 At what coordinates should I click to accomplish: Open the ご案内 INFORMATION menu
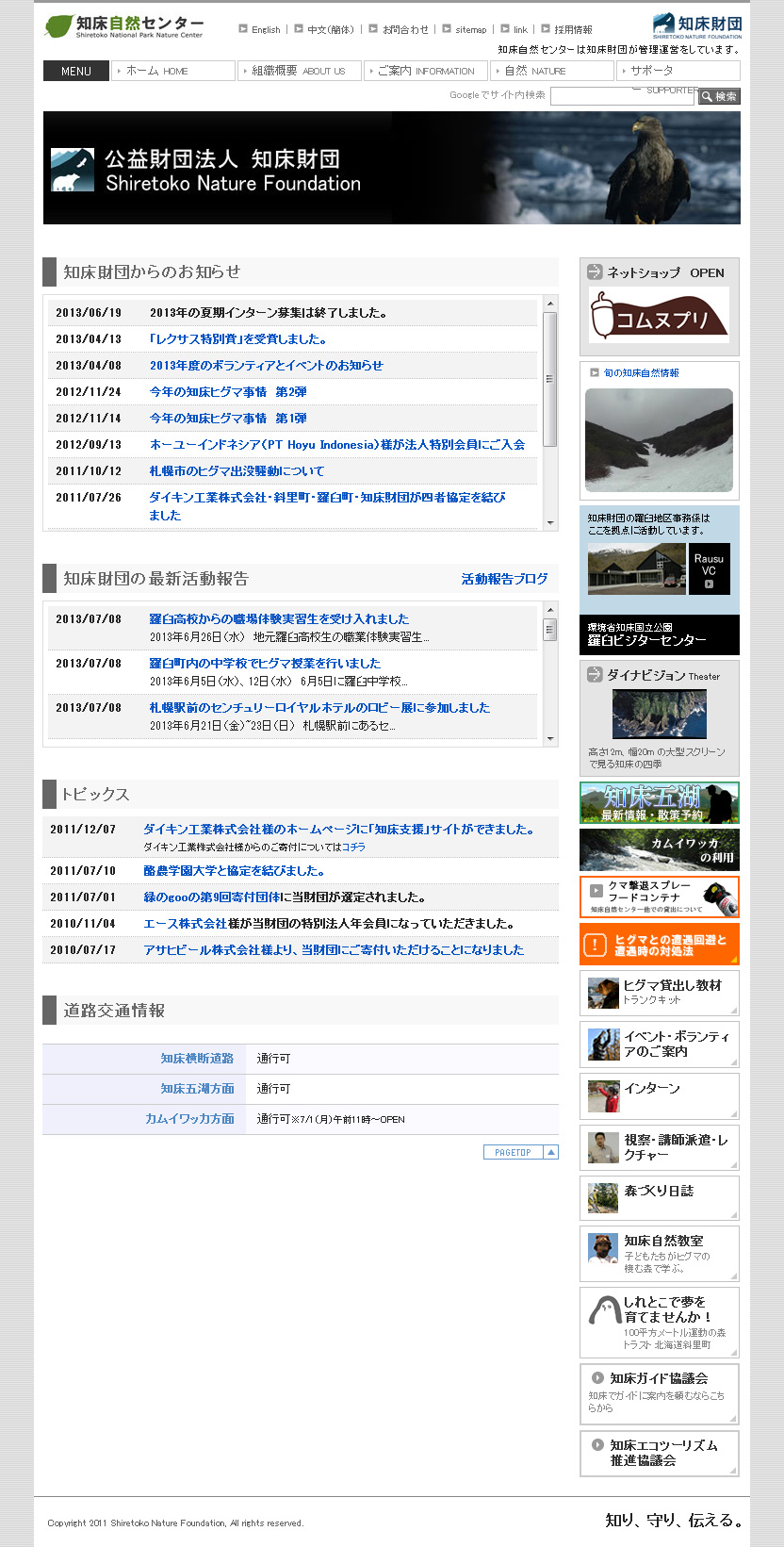pos(426,71)
